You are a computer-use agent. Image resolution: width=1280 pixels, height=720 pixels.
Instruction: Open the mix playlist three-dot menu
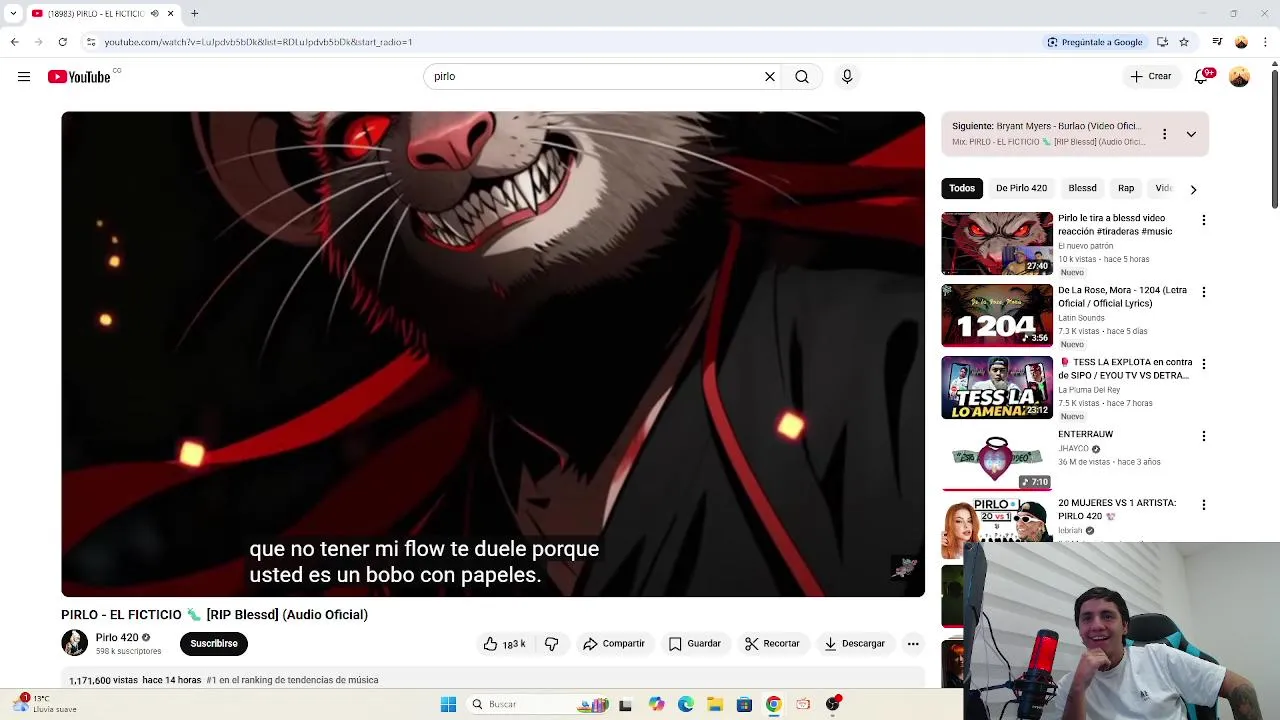click(x=1164, y=134)
